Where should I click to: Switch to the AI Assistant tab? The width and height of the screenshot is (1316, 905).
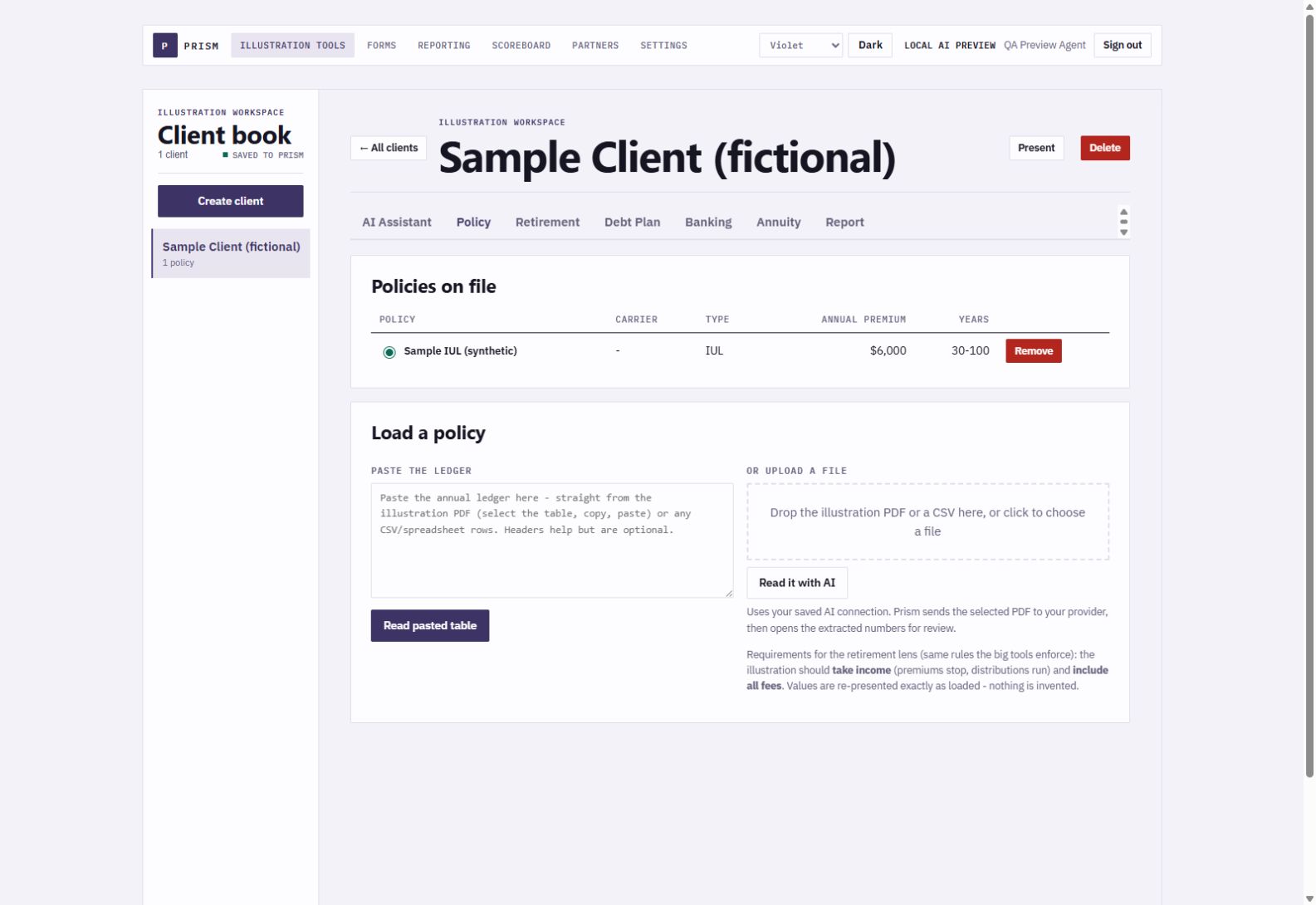(x=396, y=223)
